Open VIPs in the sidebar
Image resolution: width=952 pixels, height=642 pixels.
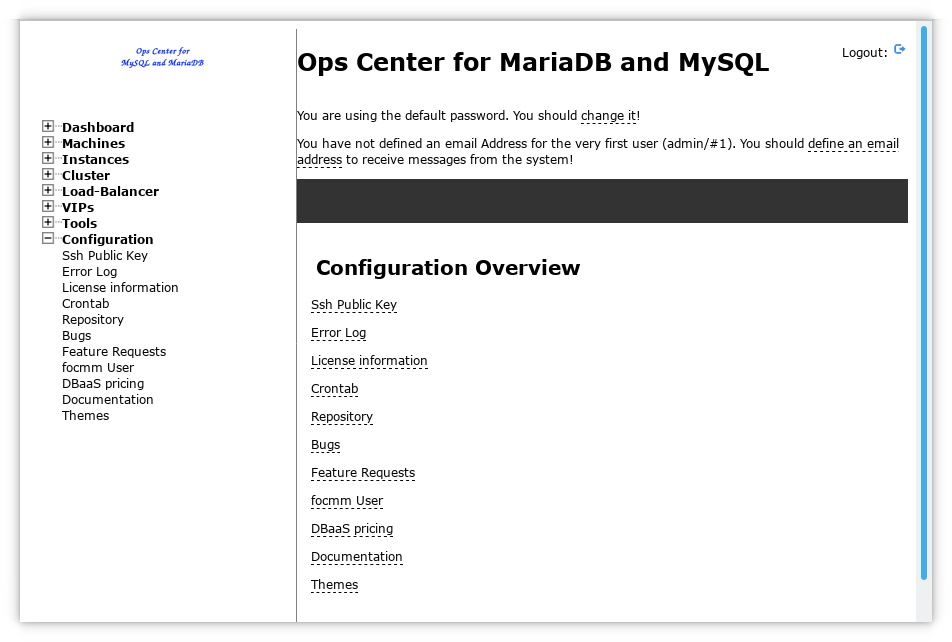point(78,207)
